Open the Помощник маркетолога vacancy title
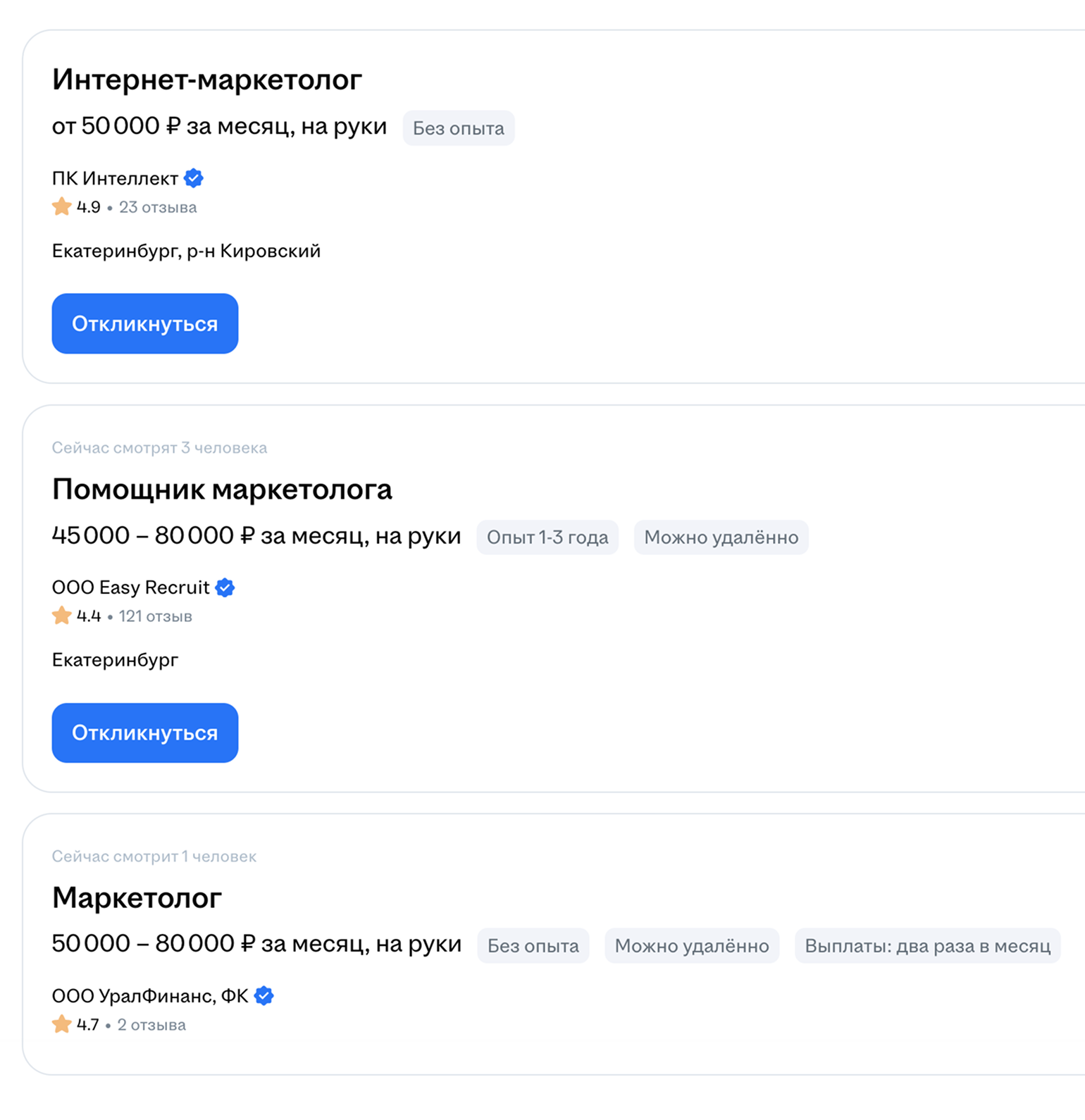 (x=223, y=489)
